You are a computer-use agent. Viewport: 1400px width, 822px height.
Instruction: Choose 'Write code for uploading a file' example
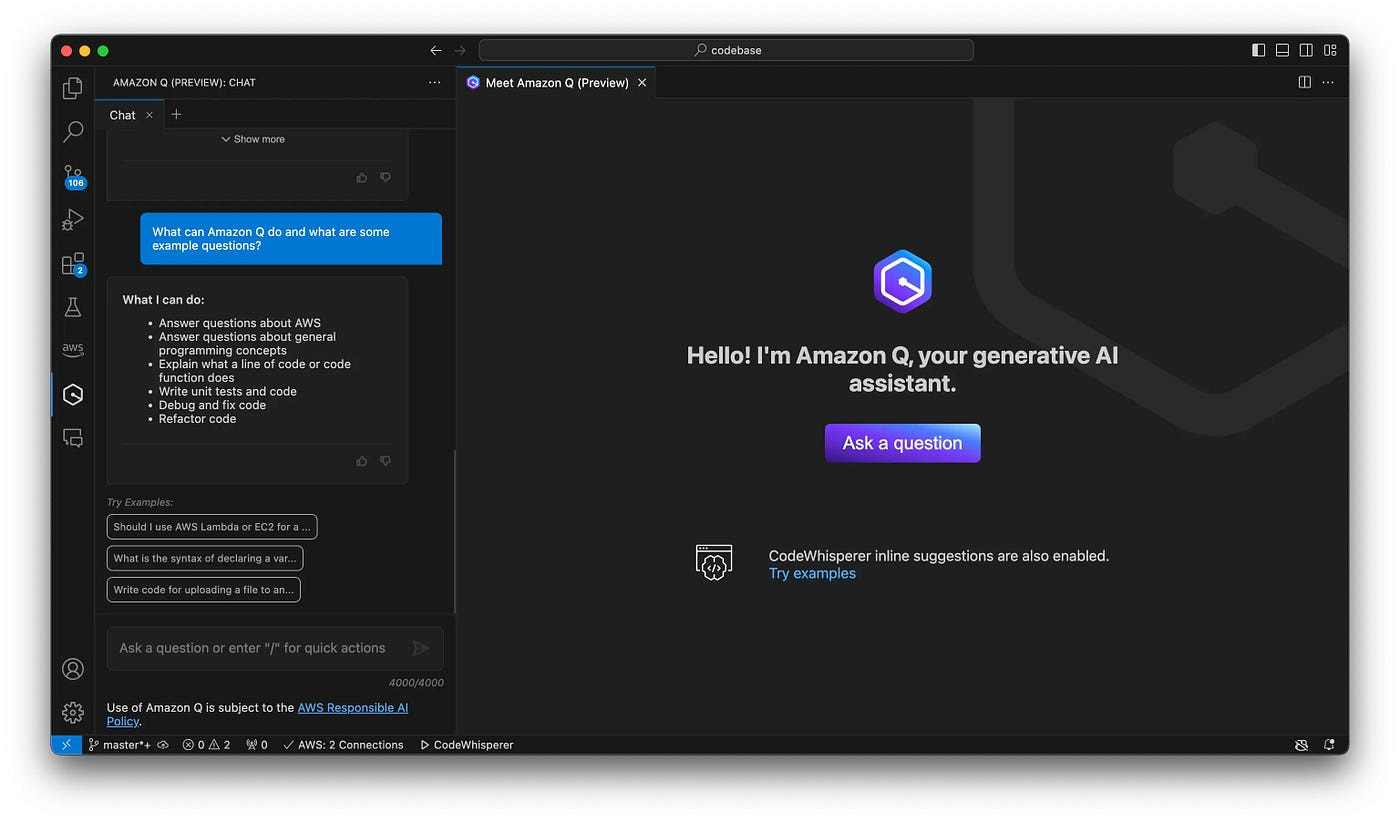click(x=204, y=589)
